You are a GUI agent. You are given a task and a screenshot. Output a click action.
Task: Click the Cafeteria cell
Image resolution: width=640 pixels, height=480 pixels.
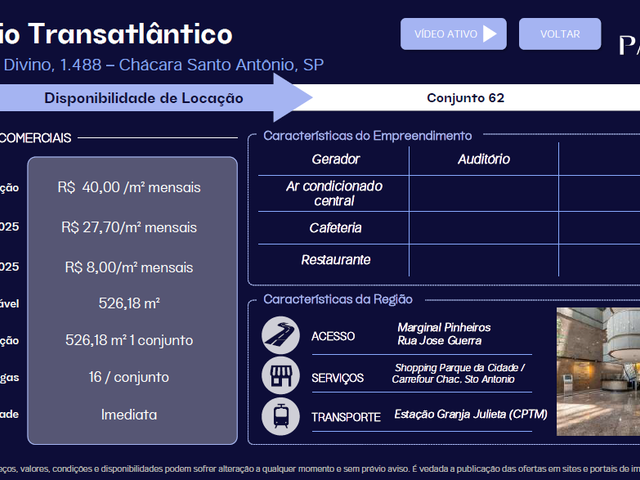[335, 228]
